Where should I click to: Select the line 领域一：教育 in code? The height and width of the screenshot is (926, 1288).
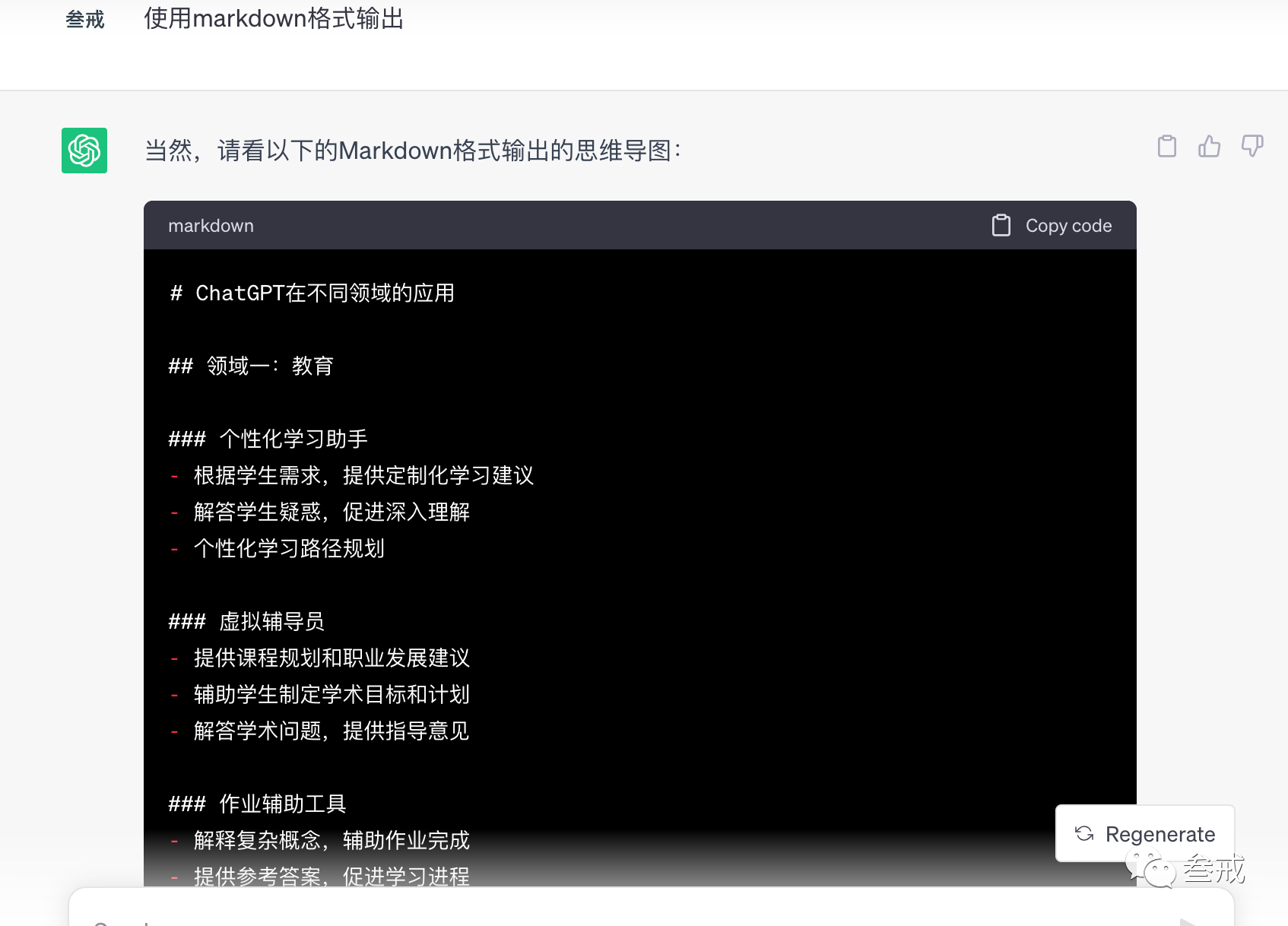[251, 366]
